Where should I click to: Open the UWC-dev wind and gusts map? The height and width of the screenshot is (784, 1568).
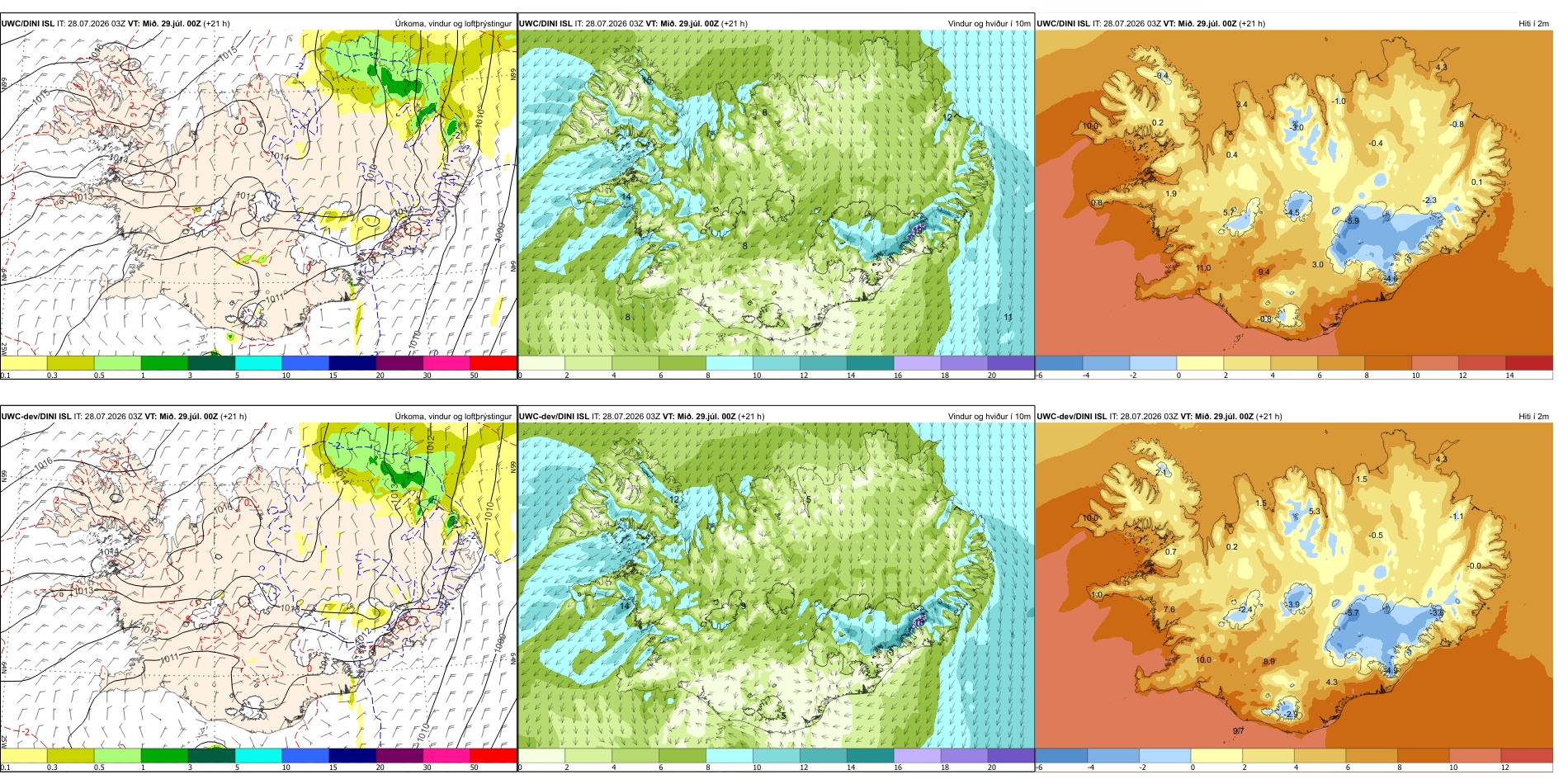[x=776, y=586]
